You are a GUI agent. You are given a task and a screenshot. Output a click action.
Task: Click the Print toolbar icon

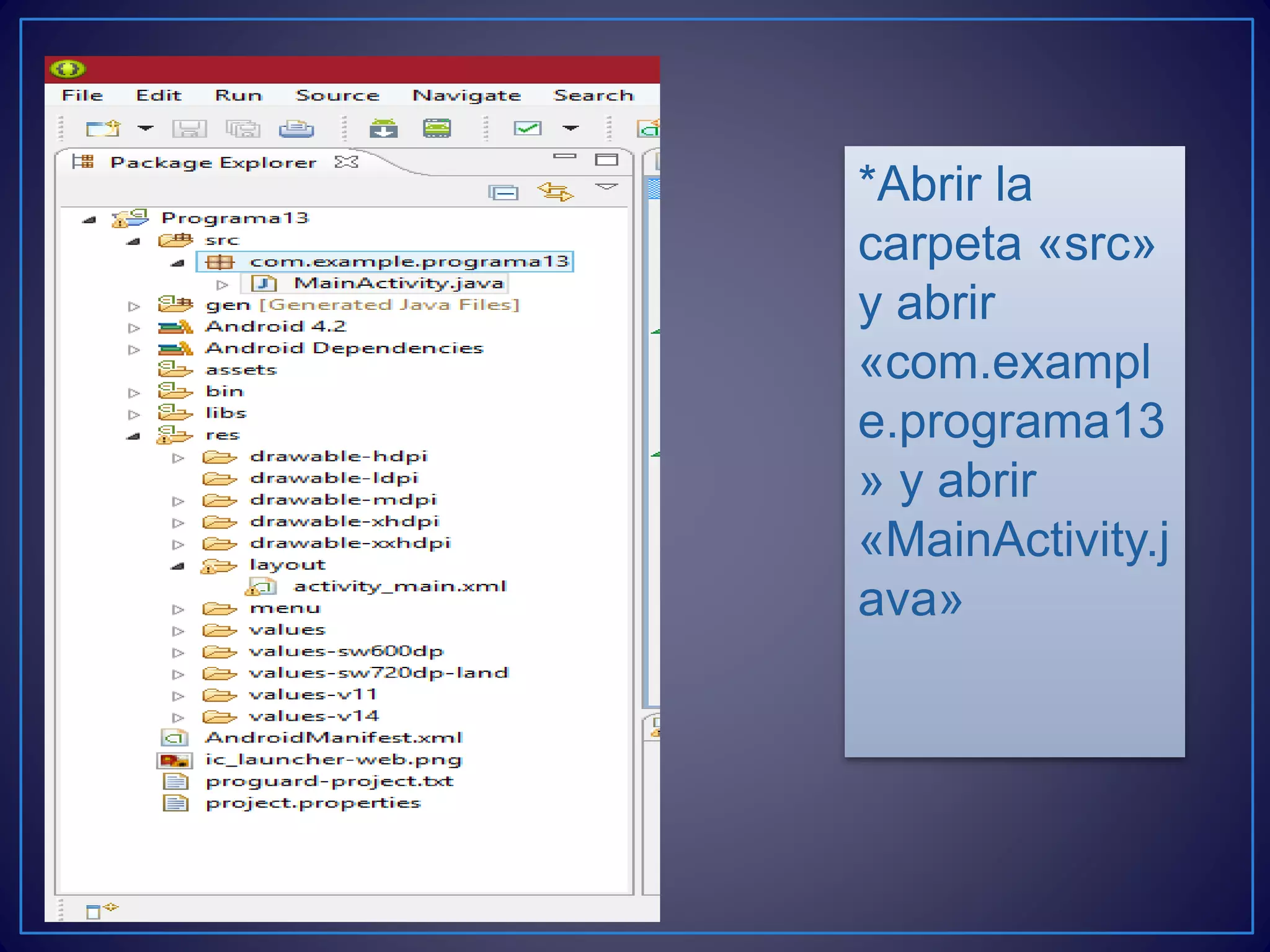point(296,128)
